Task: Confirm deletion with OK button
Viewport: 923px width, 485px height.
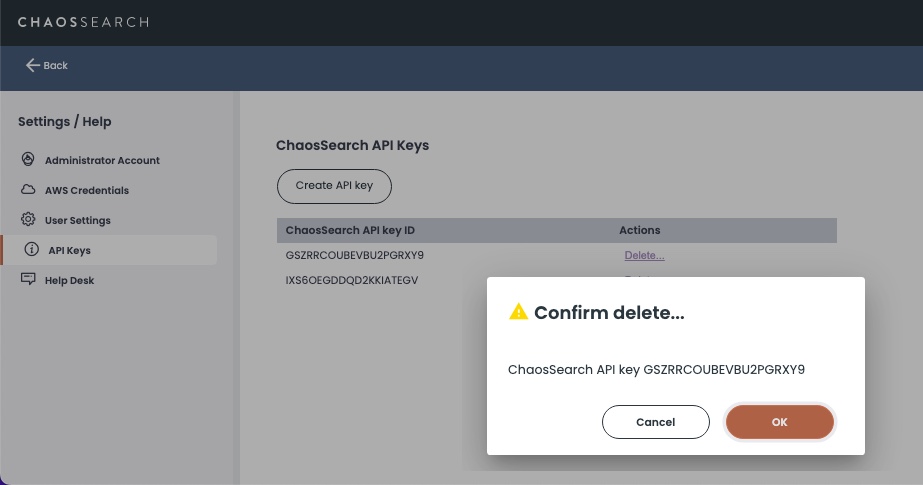Action: point(779,422)
